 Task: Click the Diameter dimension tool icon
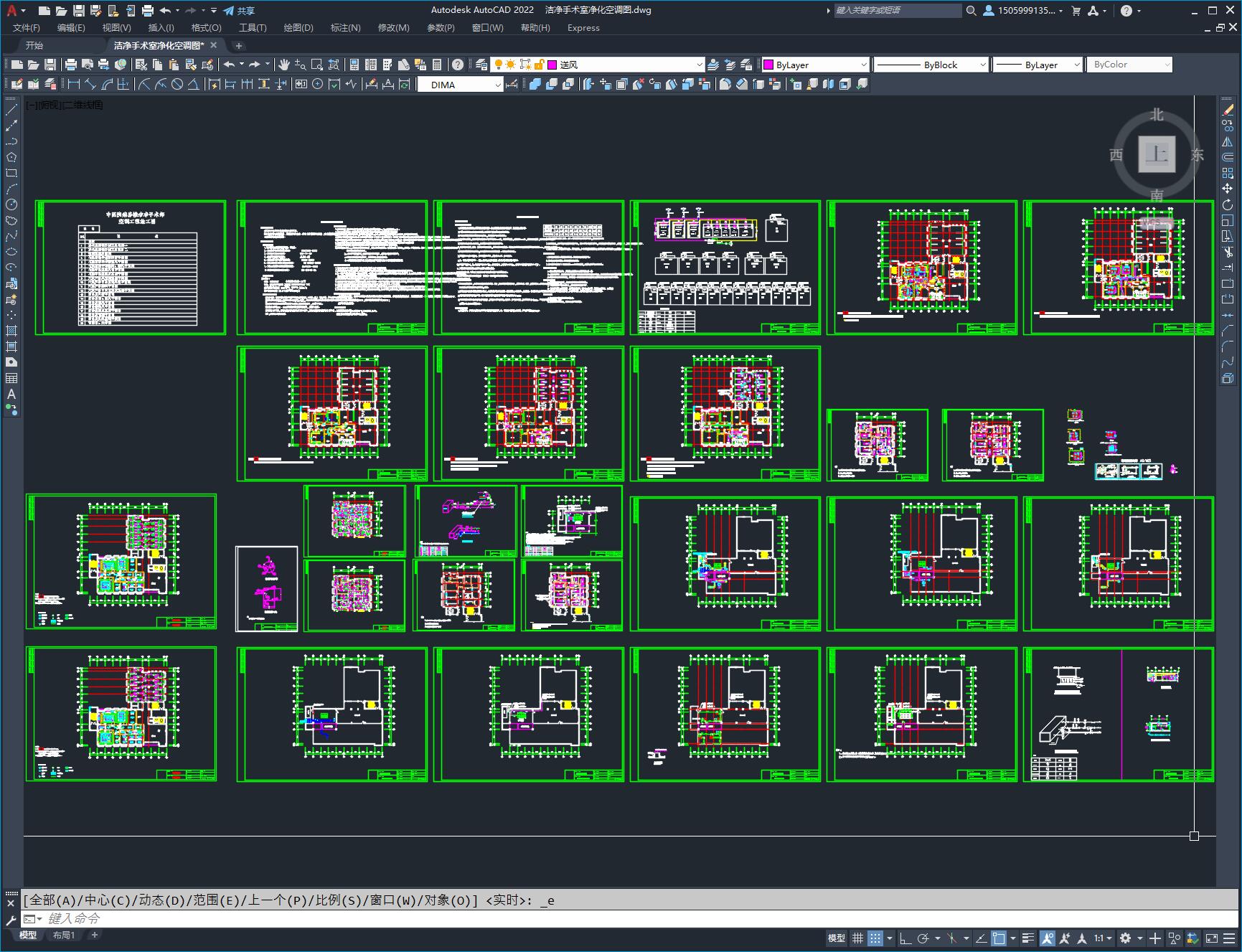pyautogui.click(x=177, y=84)
